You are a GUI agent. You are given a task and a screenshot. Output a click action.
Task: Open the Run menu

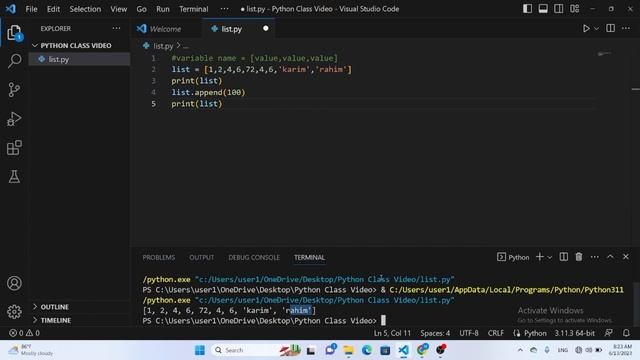tap(162, 9)
